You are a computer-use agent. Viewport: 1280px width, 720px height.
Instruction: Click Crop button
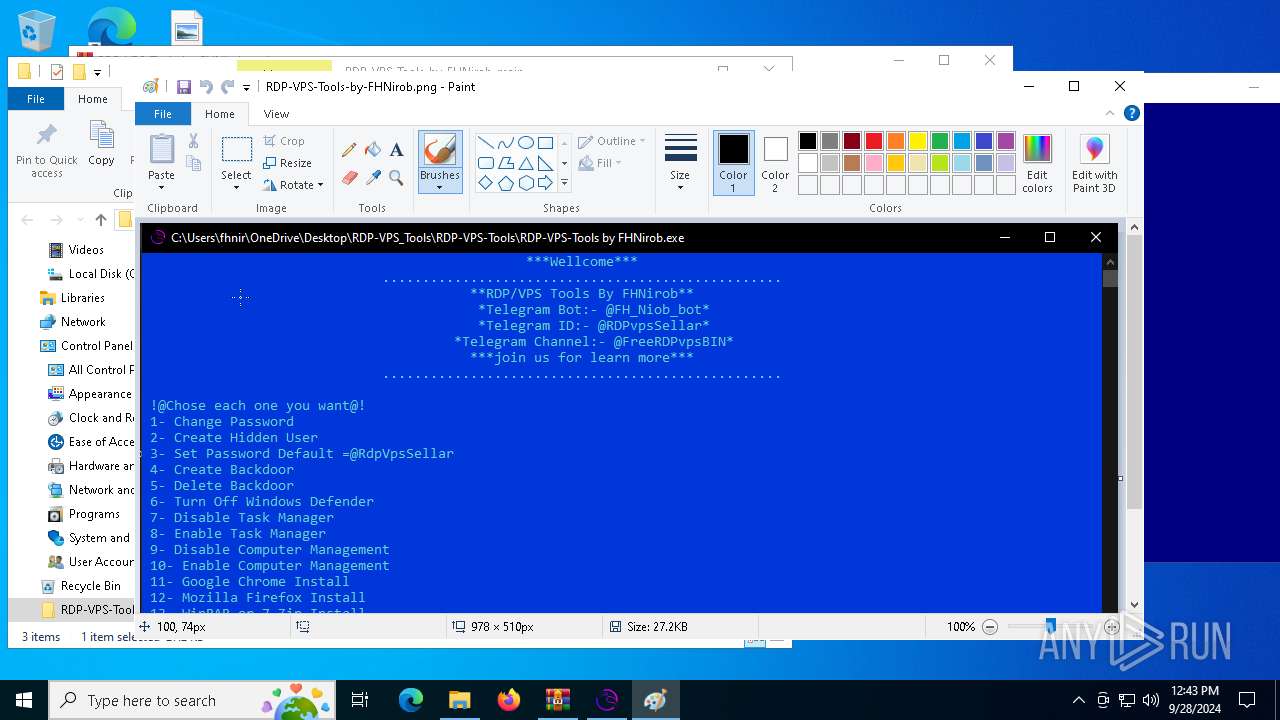[x=284, y=141]
